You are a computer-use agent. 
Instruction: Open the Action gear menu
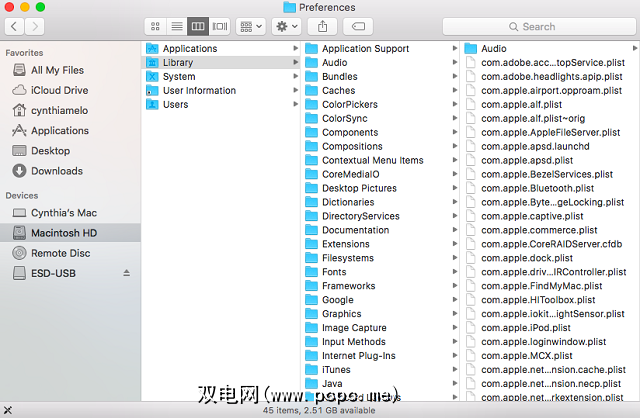[x=287, y=27]
